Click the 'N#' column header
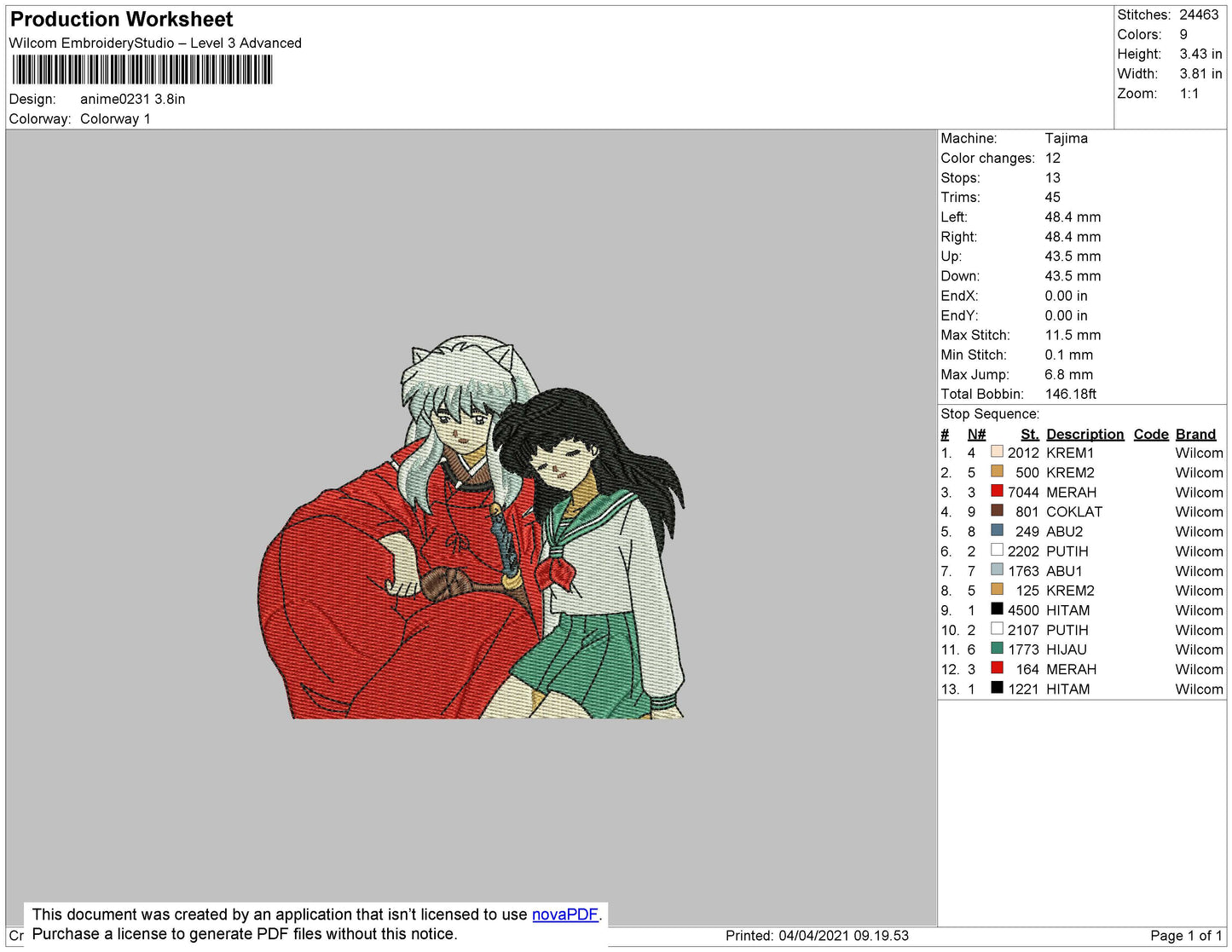1232x952 pixels. [x=976, y=434]
